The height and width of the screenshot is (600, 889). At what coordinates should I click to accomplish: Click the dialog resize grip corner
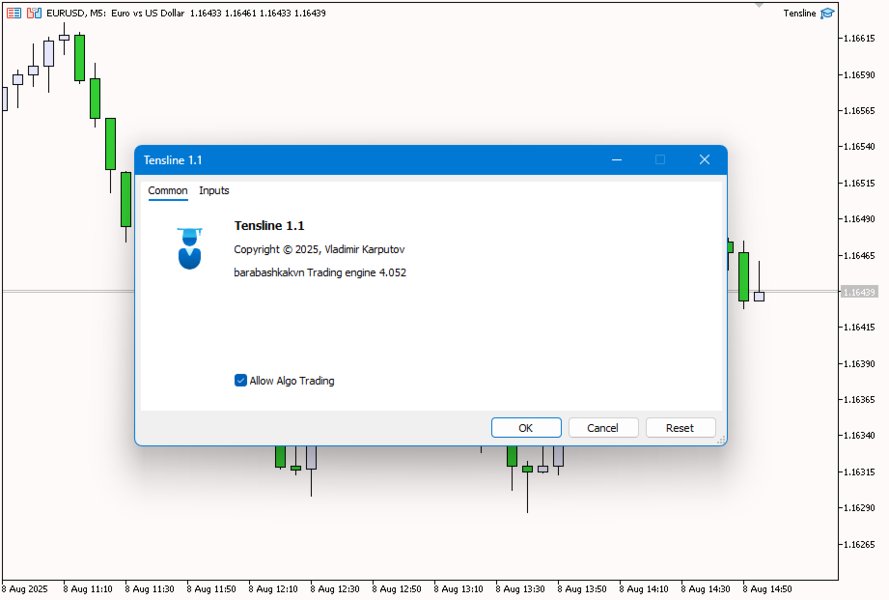pyautogui.click(x=721, y=440)
